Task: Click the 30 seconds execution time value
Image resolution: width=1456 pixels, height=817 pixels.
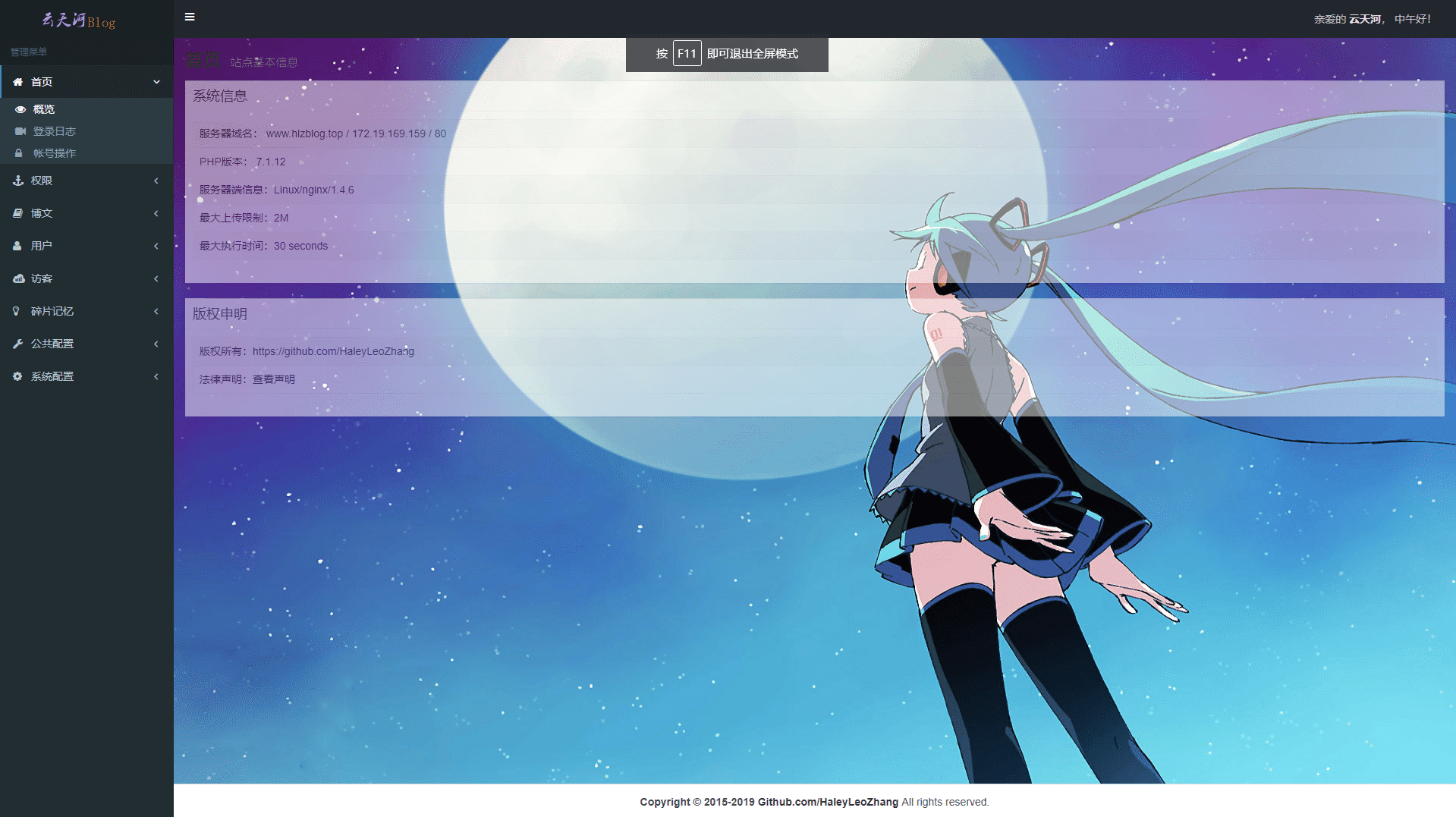Action: point(301,246)
